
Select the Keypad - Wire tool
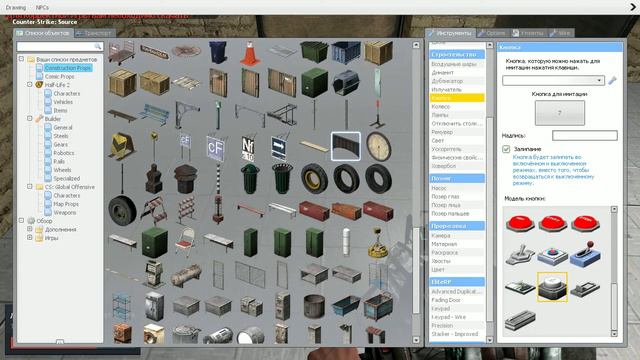pyautogui.click(x=457, y=317)
